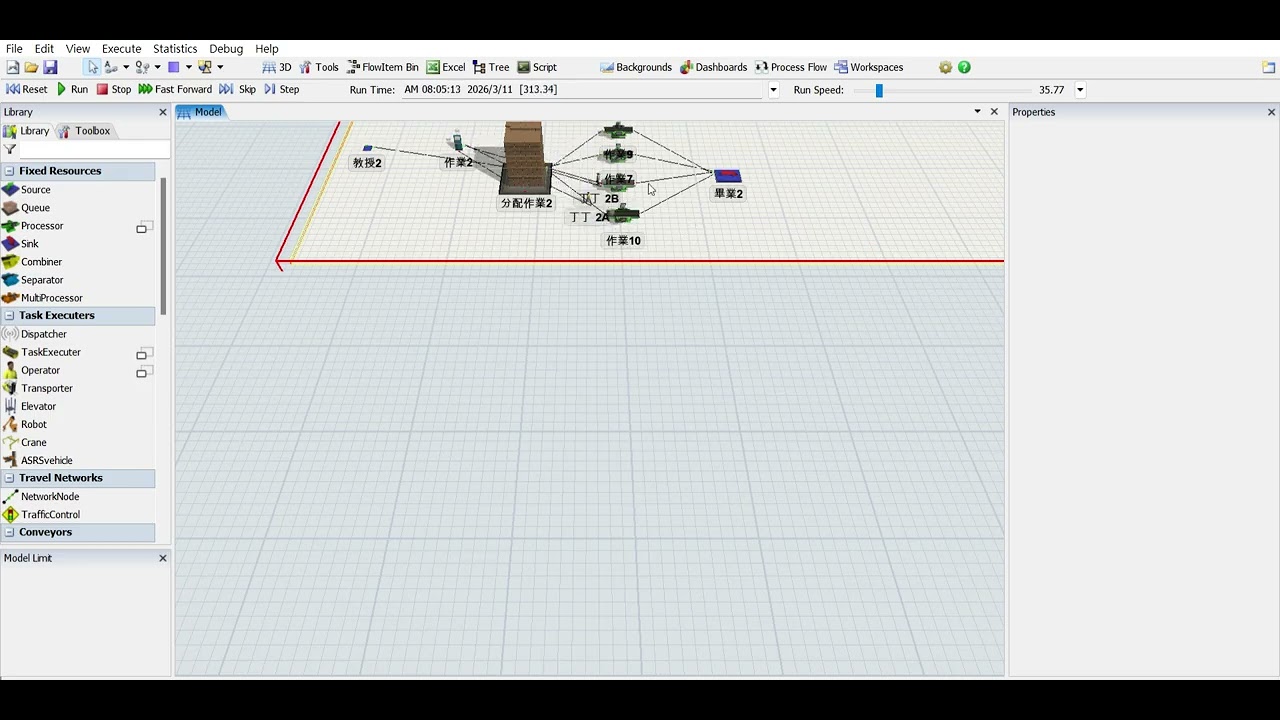The image size is (1280, 720).
Task: Select Processor in the Library list
Action: click(x=42, y=226)
